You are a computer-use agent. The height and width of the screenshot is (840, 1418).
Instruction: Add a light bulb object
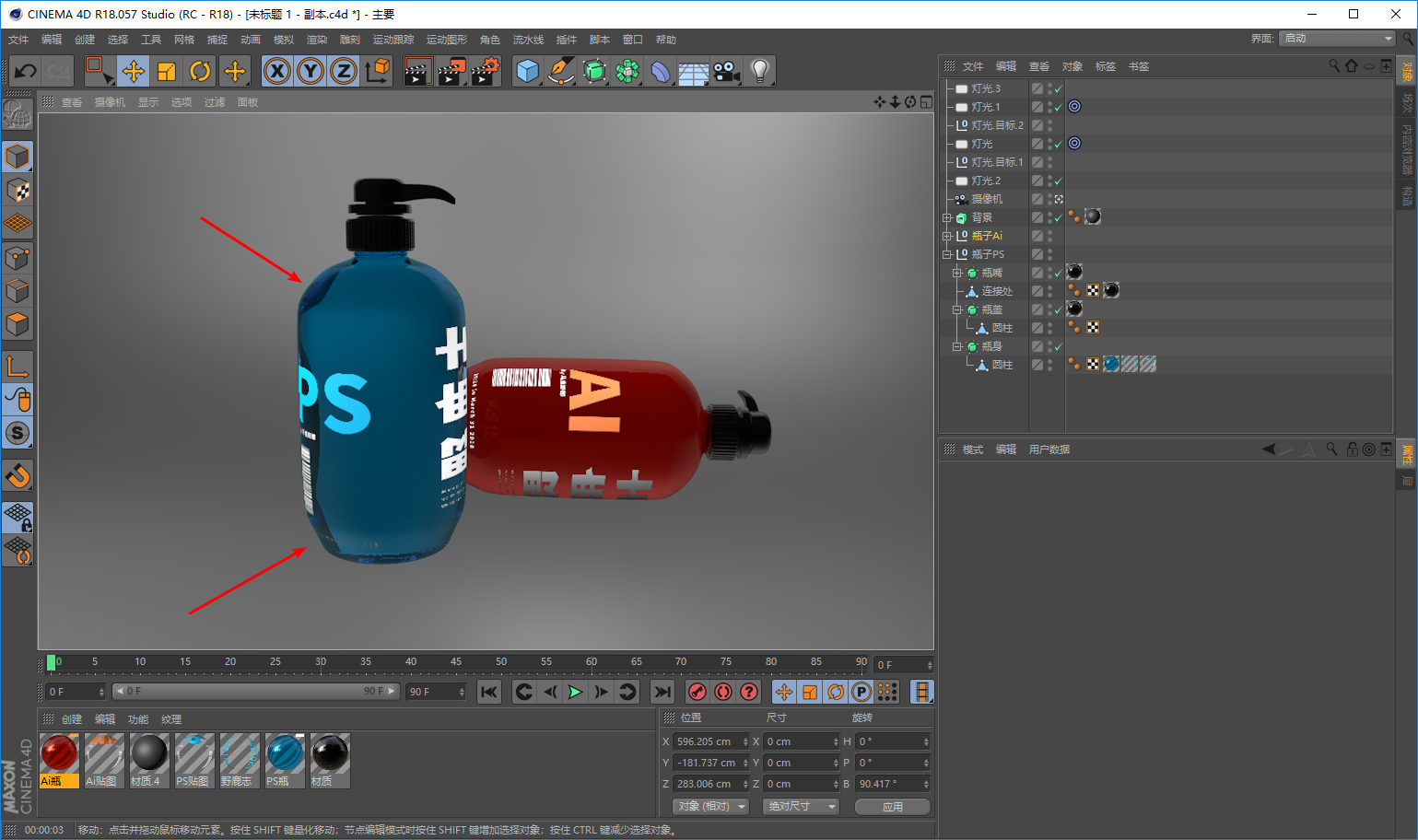pos(759,71)
